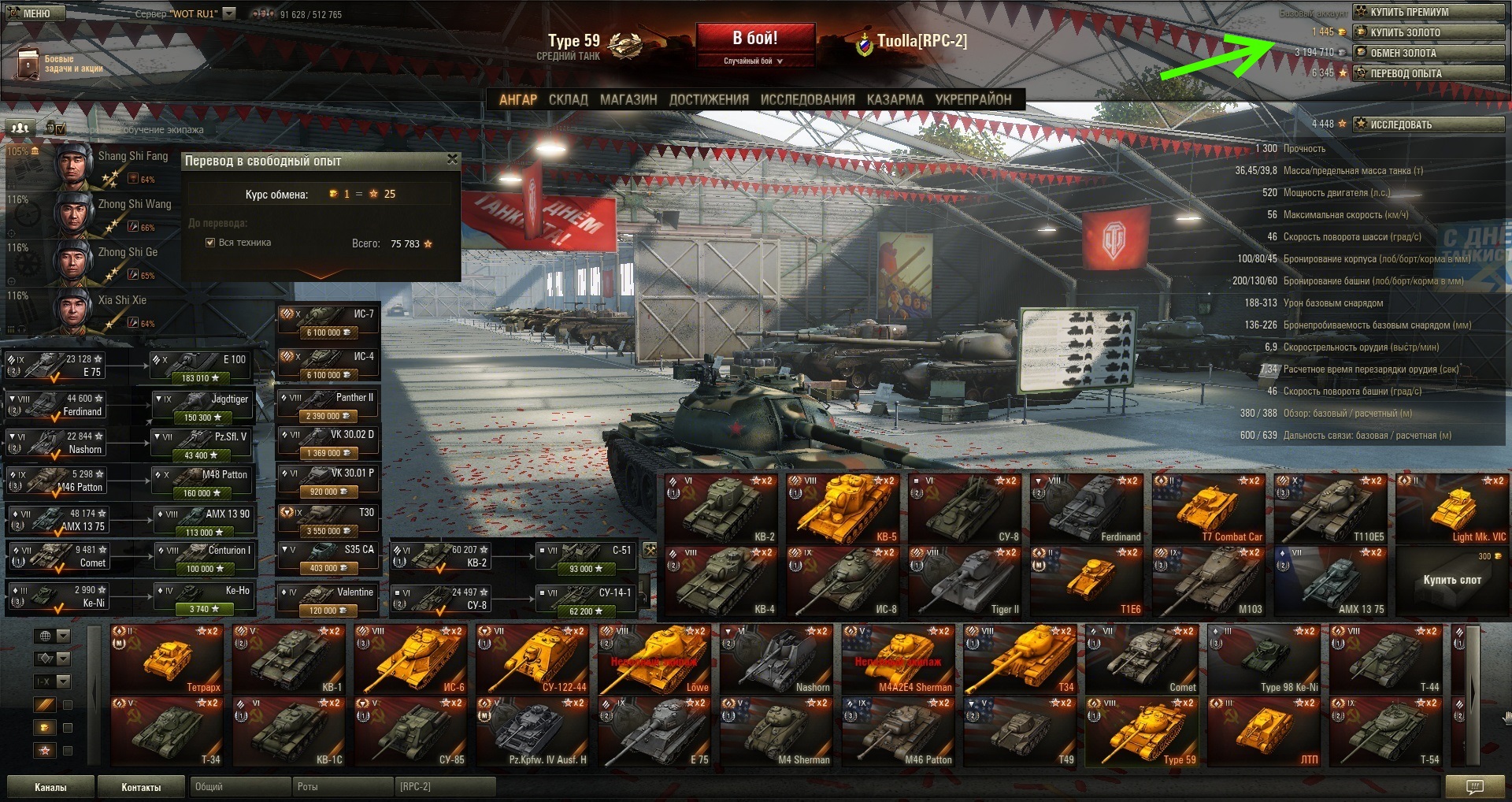Open the 'Боевые задачи и акции' icon
The height and width of the screenshot is (802, 1512).
tap(28, 64)
